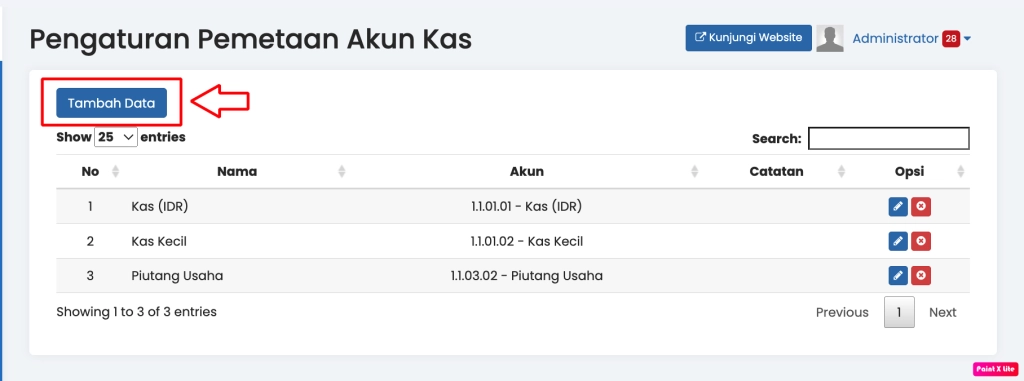
Task: Edit the Kas Kecil entry
Action: (x=898, y=241)
